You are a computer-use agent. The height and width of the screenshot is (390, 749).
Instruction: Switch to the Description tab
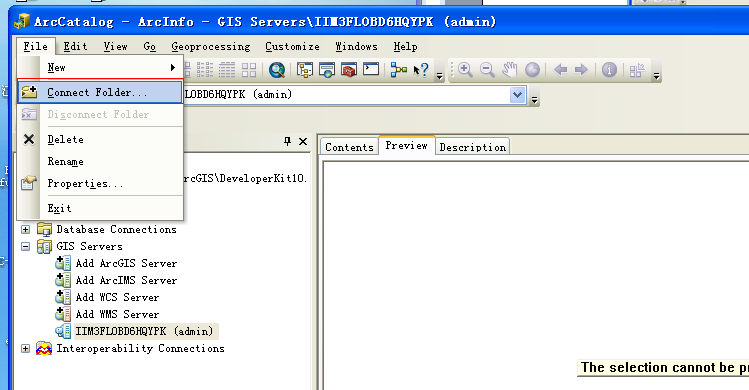coord(472,147)
